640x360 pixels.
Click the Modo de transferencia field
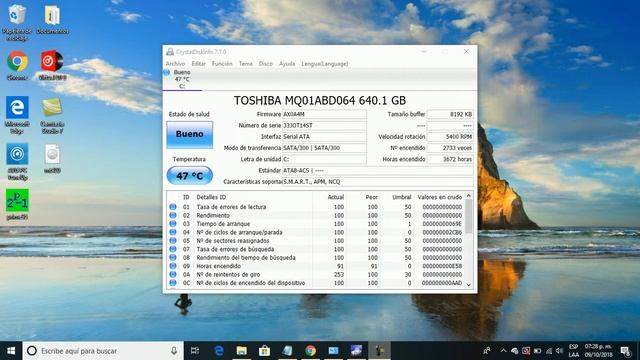[x=324, y=148]
